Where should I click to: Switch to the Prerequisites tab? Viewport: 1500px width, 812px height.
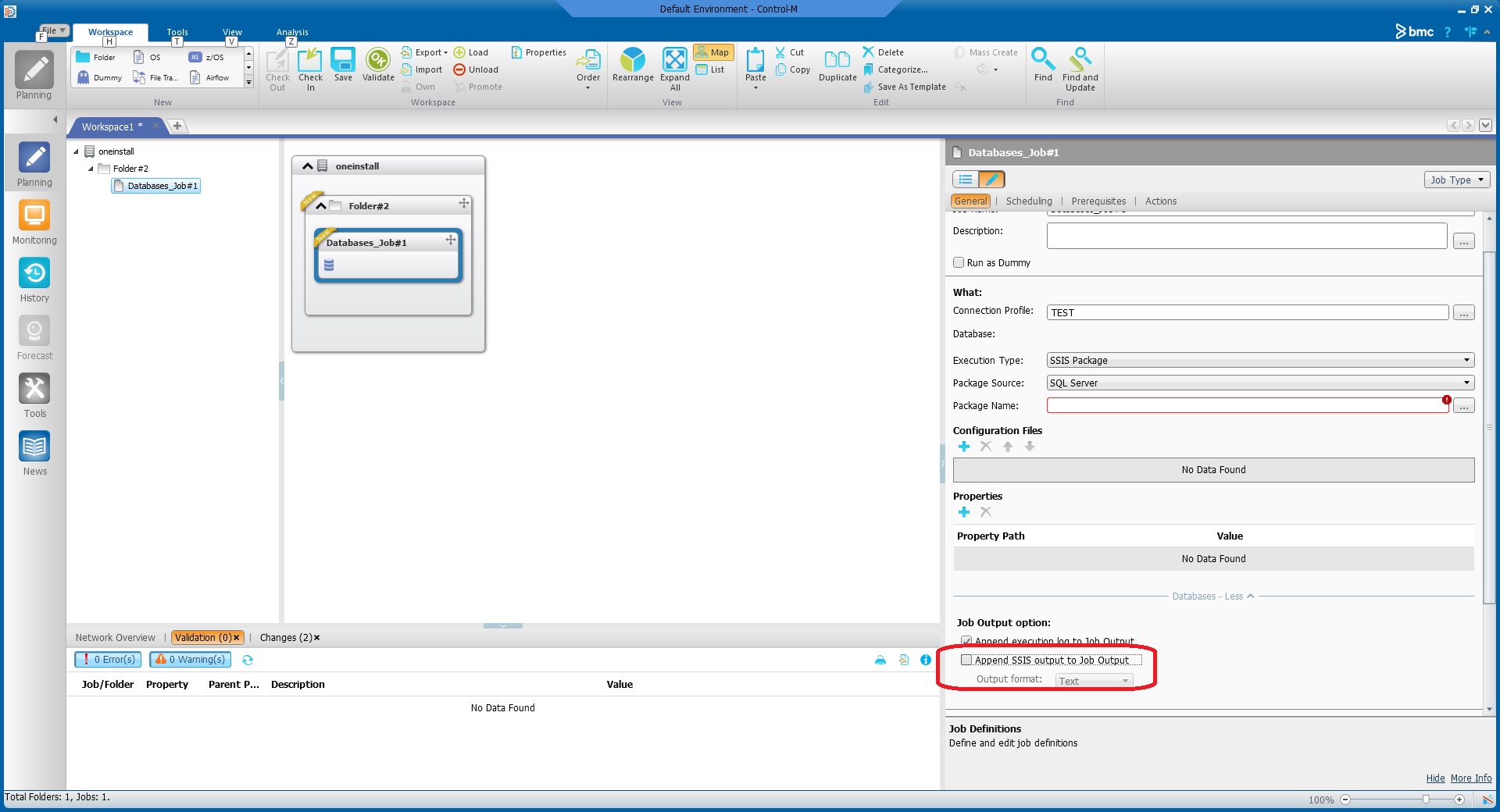pos(1098,201)
